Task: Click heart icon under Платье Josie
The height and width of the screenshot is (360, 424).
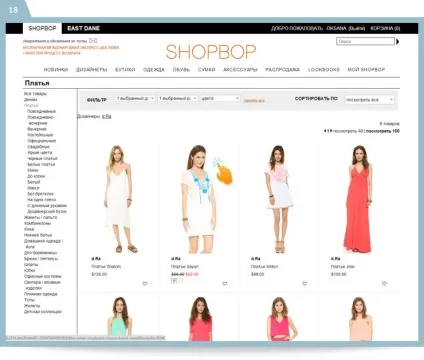Action: [x=384, y=284]
